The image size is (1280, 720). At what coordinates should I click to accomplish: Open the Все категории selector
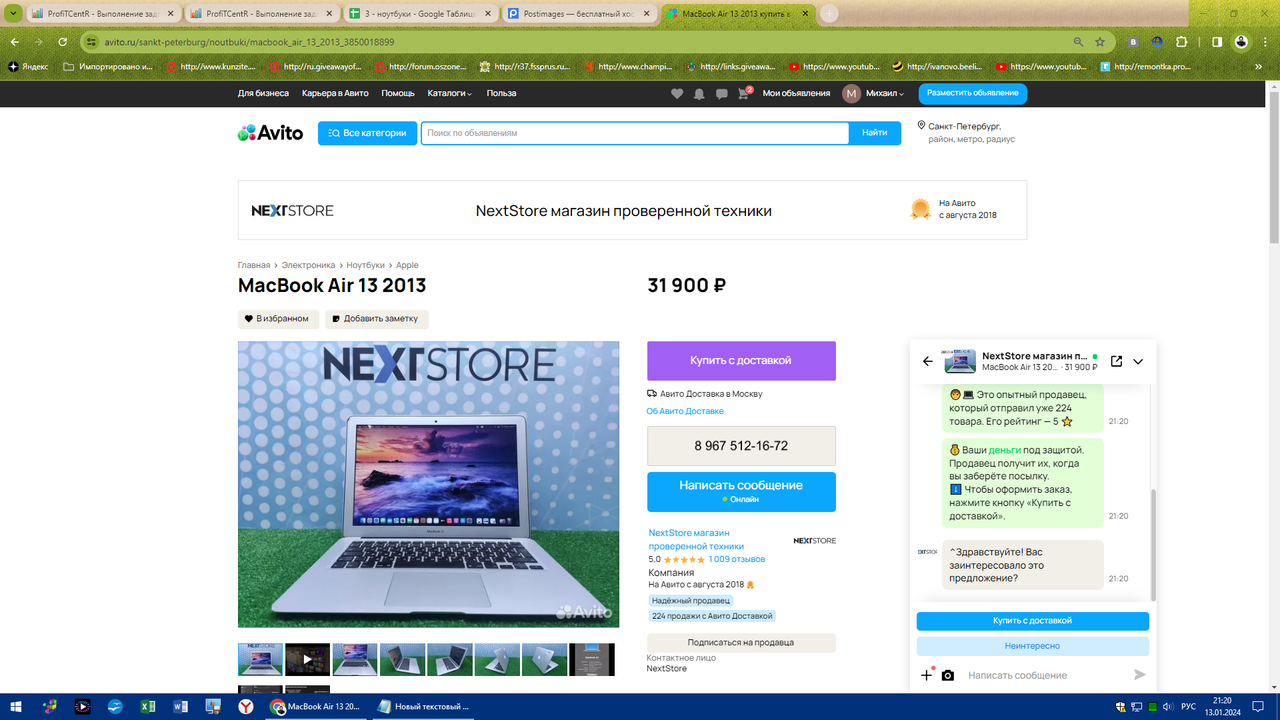coord(367,132)
